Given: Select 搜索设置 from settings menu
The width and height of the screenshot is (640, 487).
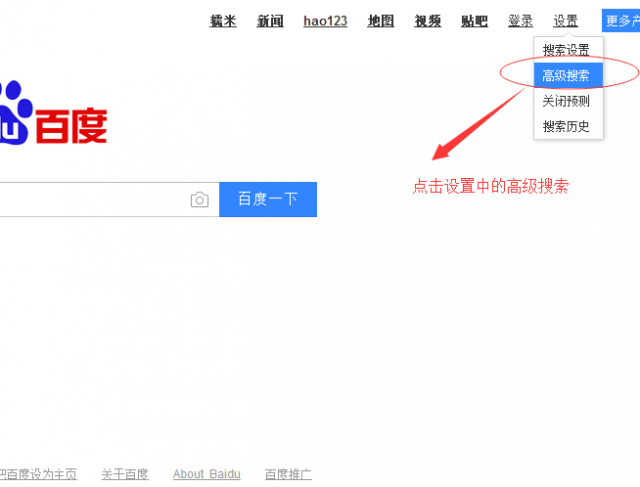Looking at the screenshot, I should click(x=568, y=50).
